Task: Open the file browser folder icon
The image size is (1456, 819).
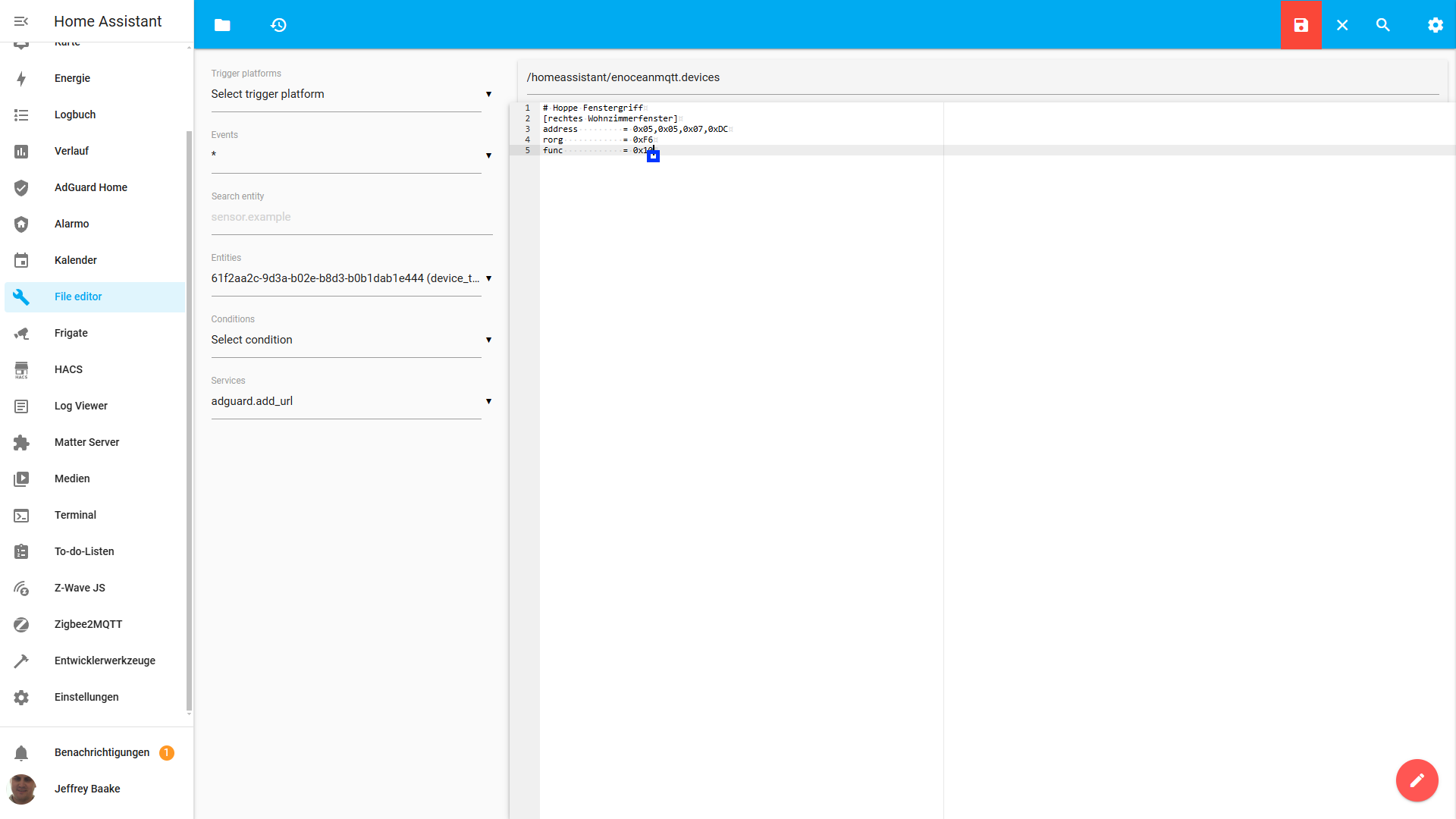Action: [x=222, y=25]
